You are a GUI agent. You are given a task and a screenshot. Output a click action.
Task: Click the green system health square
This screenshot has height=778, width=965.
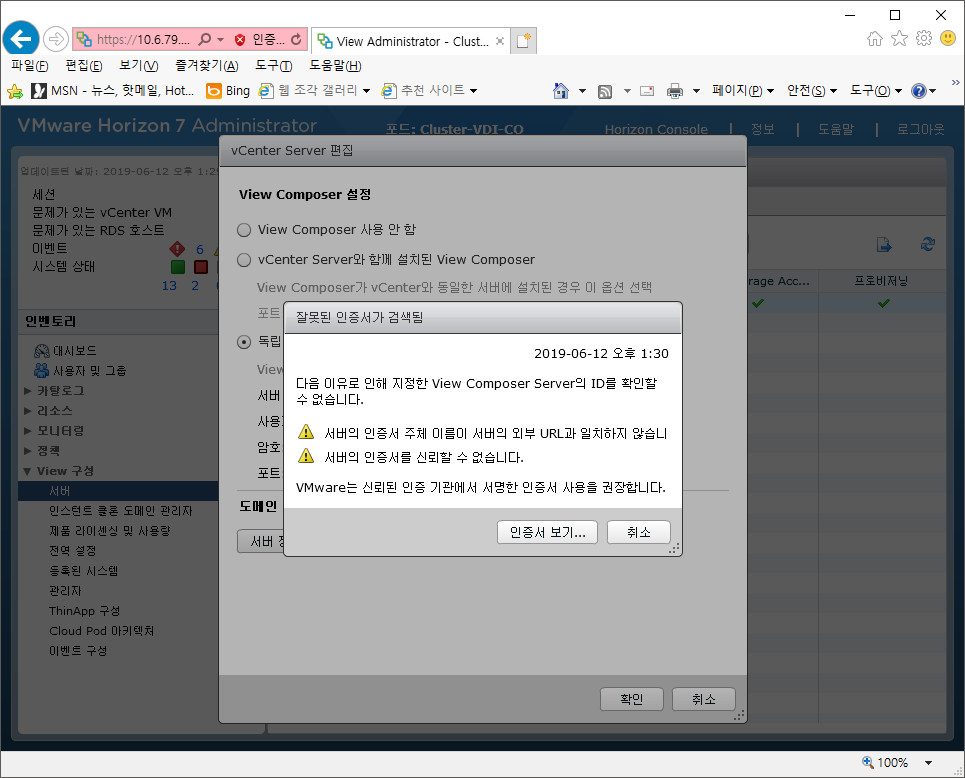pos(178,267)
